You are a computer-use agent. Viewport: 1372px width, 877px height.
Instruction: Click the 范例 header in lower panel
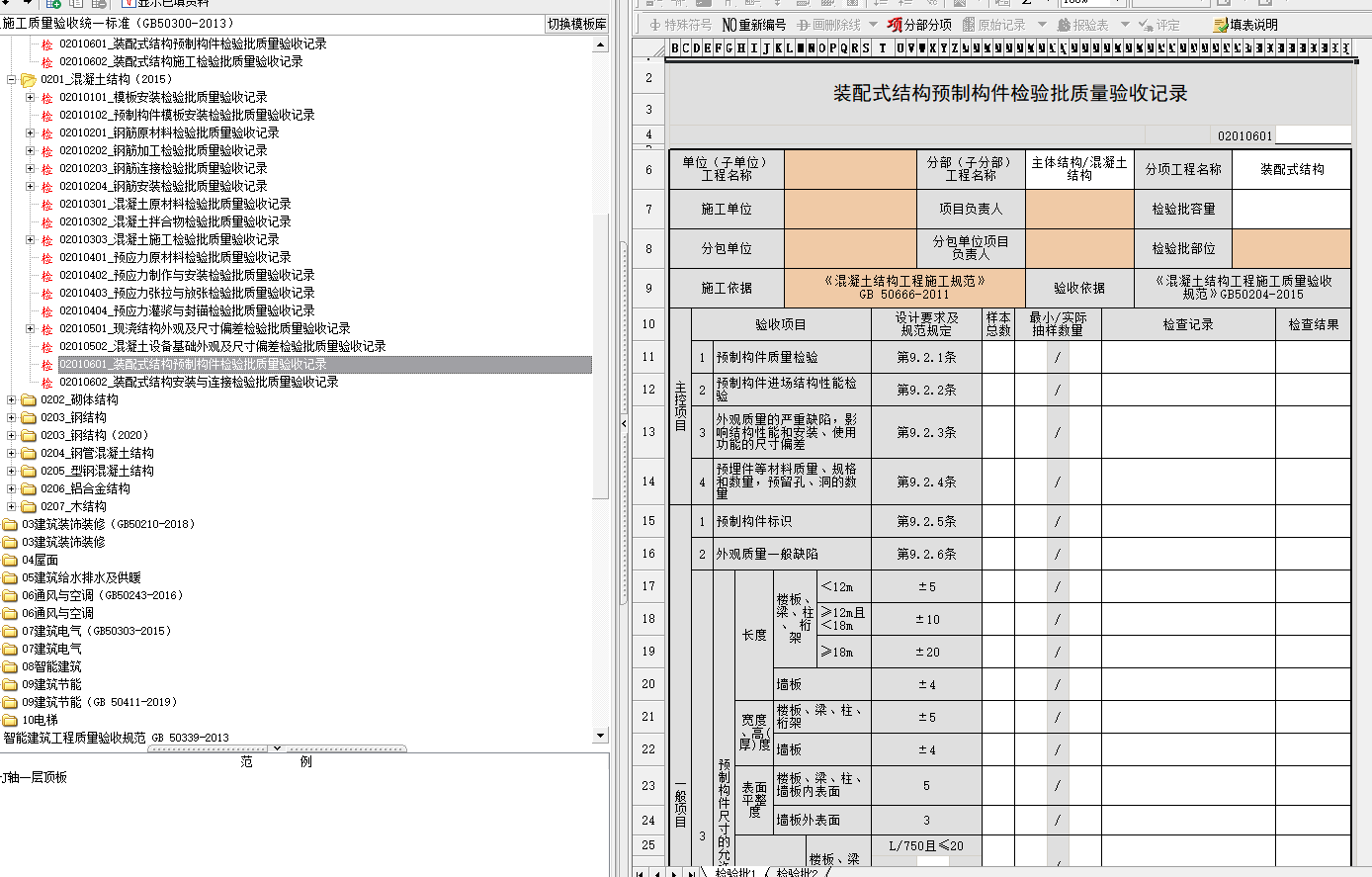[x=277, y=762]
